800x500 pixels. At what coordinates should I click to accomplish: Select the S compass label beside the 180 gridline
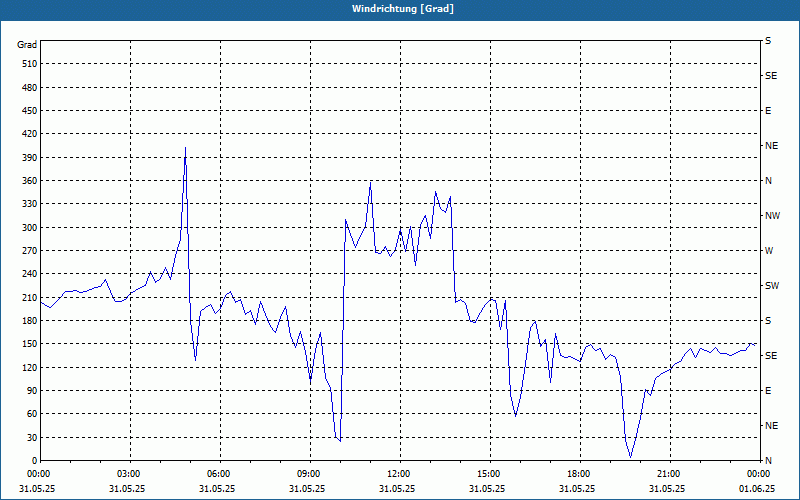pyautogui.click(x=768, y=321)
